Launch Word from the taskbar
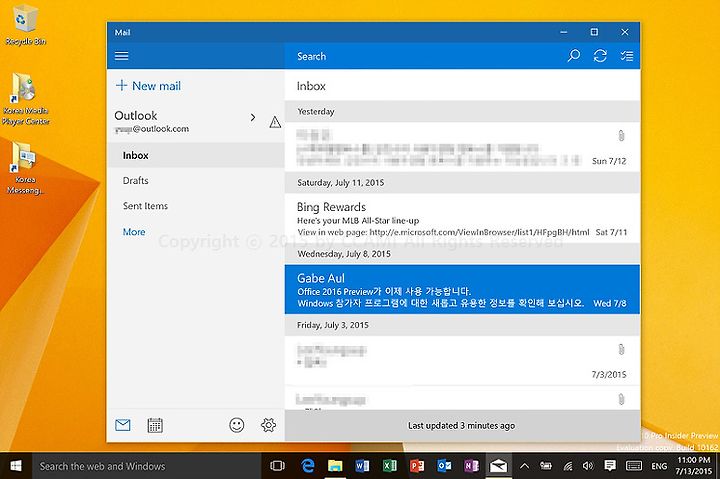Image resolution: width=720 pixels, height=479 pixels. point(362,466)
